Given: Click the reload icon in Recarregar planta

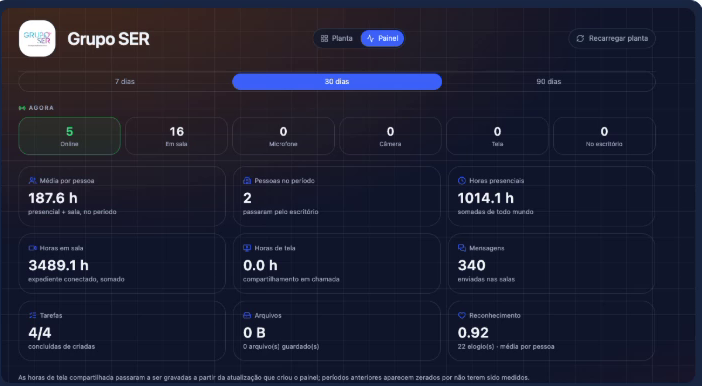Looking at the screenshot, I should (x=580, y=39).
